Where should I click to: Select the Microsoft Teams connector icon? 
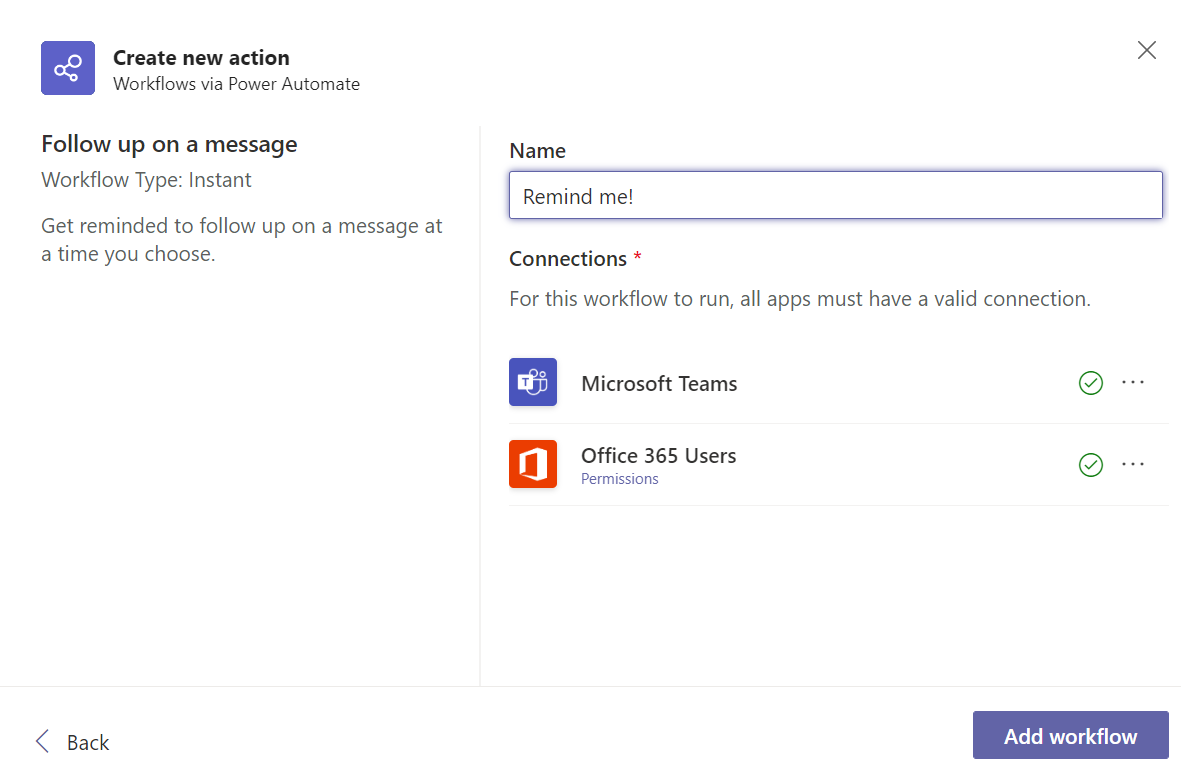coord(533,382)
